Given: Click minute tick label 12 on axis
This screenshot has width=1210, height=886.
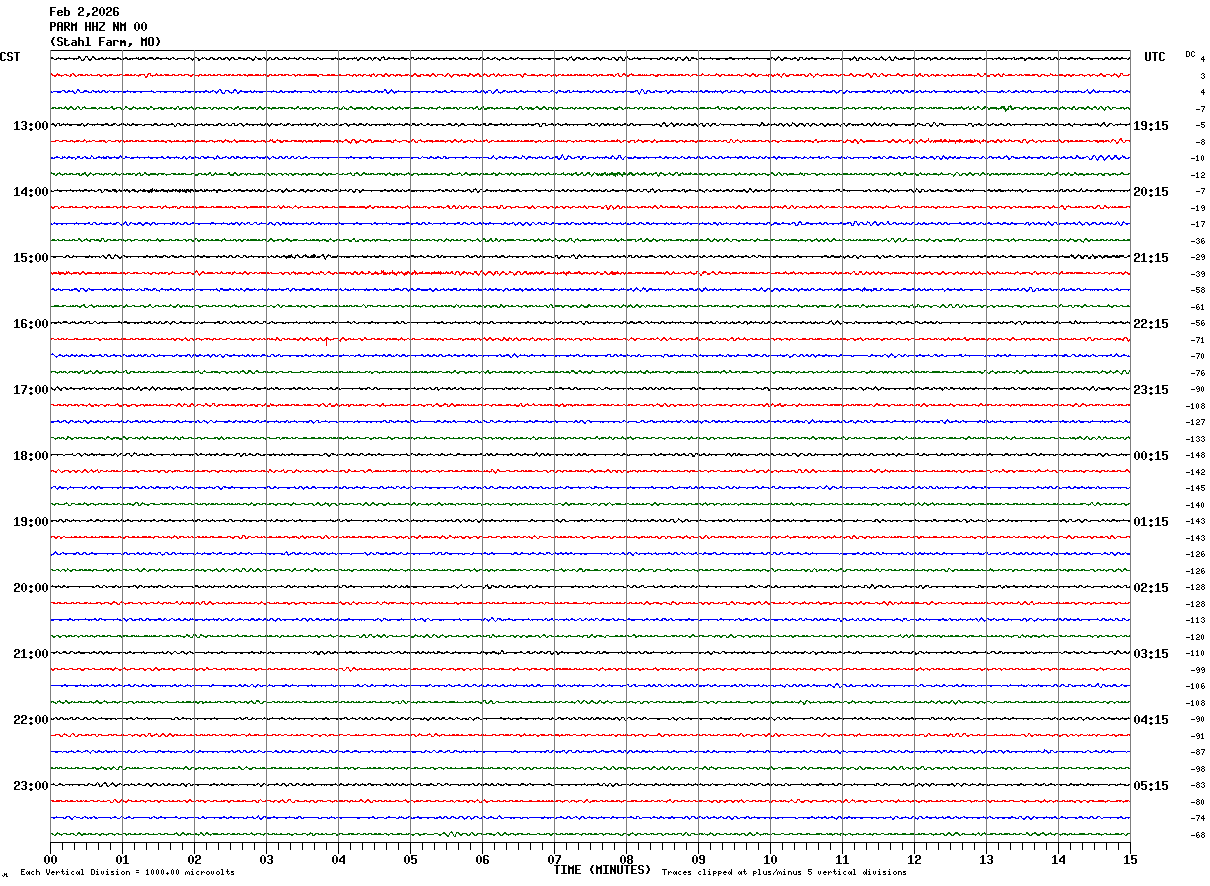Looking at the screenshot, I should (914, 860).
